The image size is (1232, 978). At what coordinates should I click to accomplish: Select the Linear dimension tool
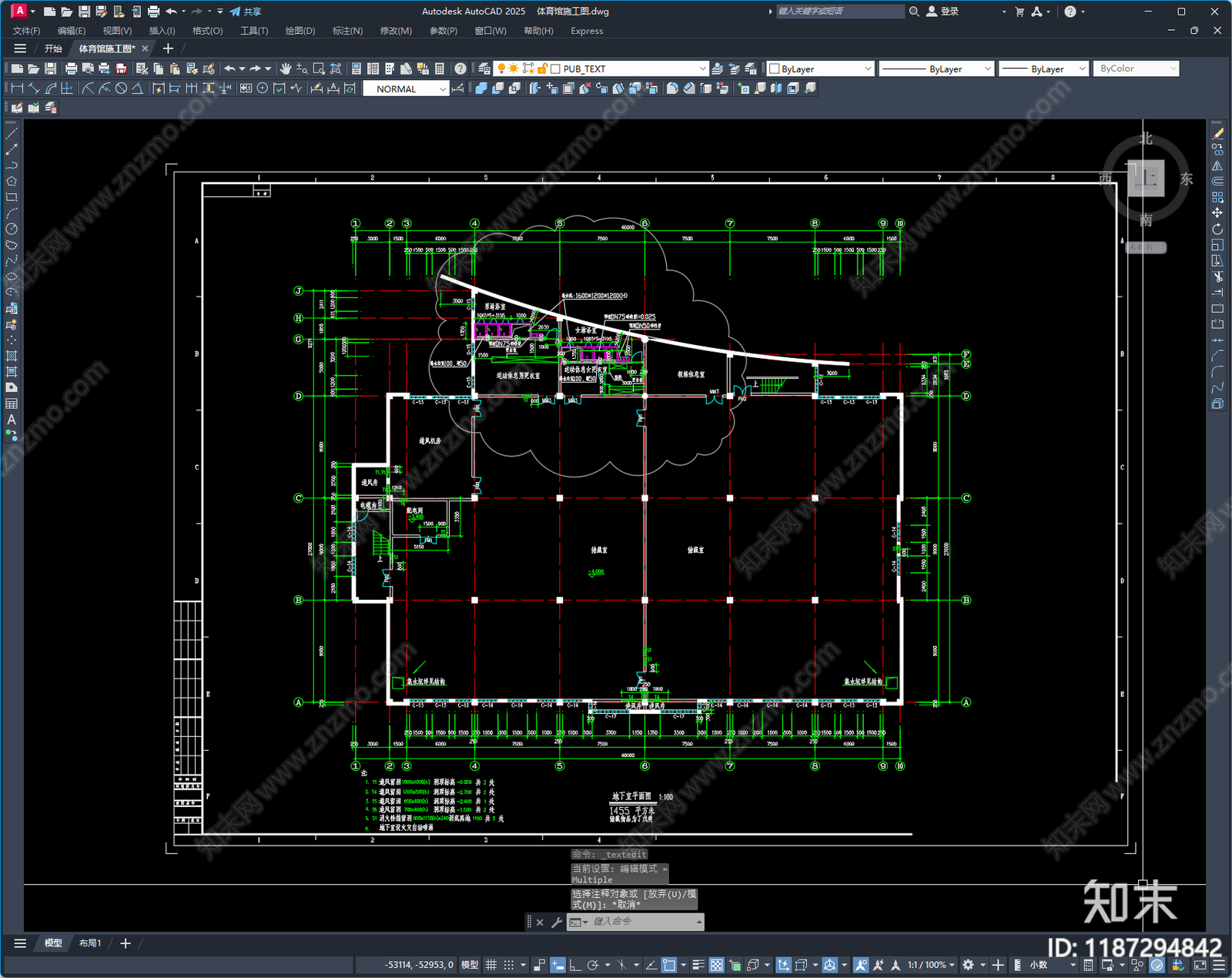click(17, 89)
